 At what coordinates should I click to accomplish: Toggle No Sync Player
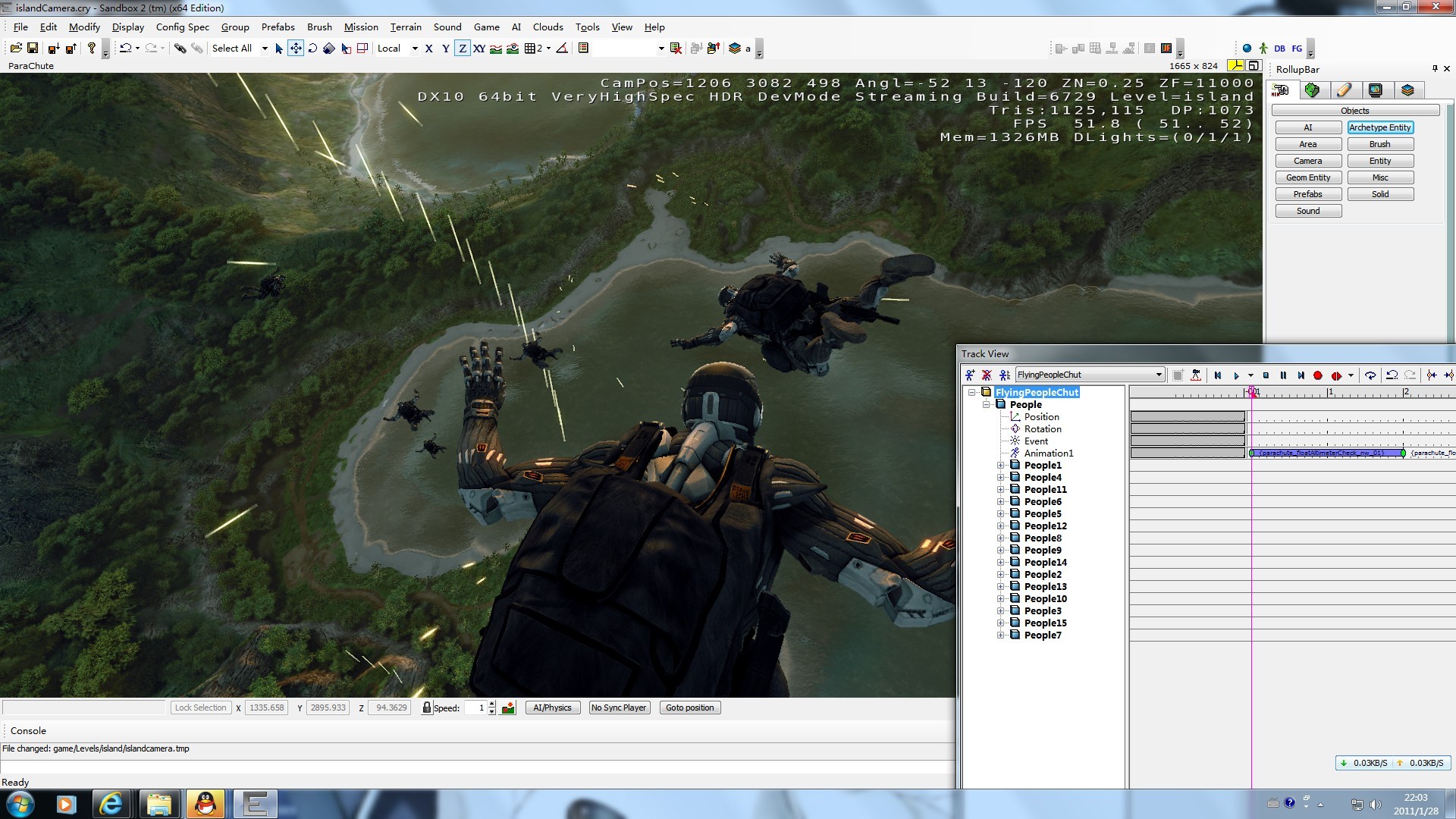point(619,708)
